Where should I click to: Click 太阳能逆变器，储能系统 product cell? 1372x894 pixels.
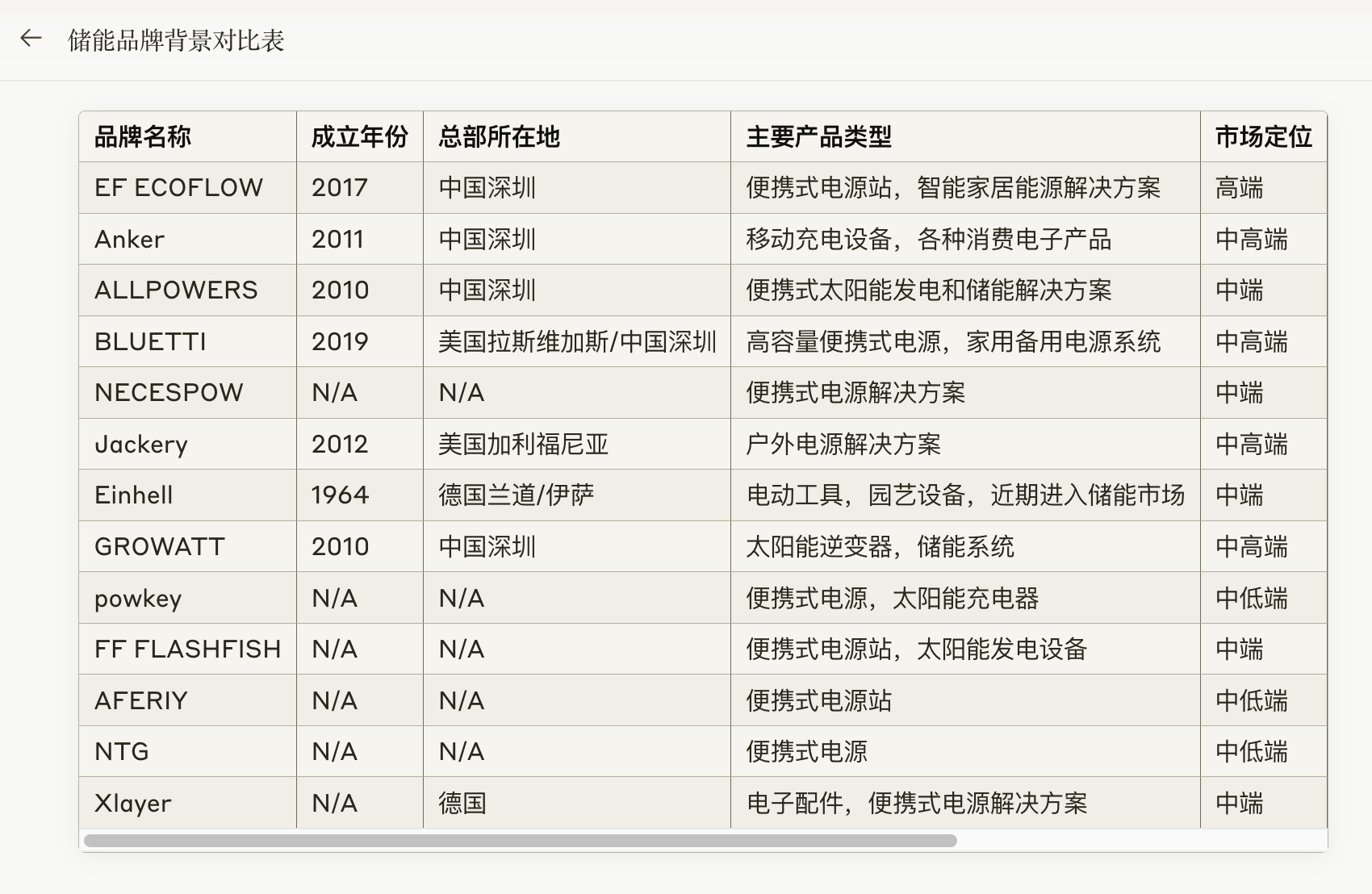click(x=966, y=546)
